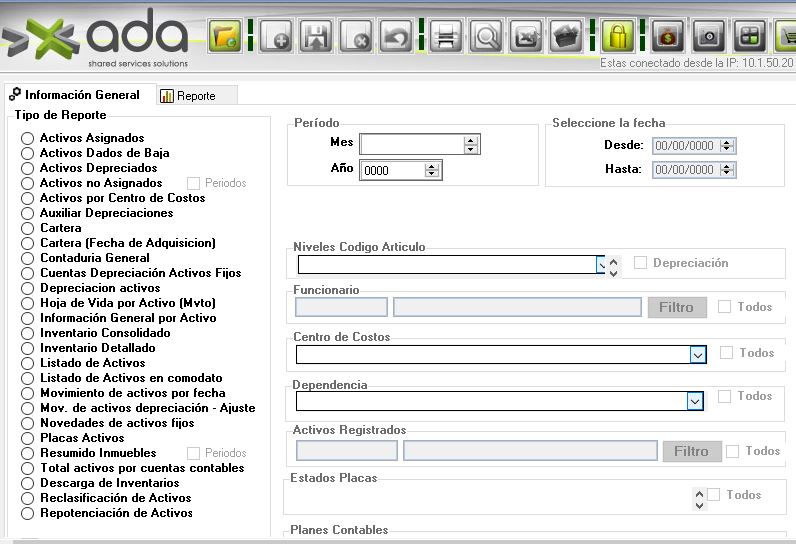This screenshot has width=796, height=544.
Task: Click the magnifying glass search icon
Action: pyautogui.click(x=487, y=38)
